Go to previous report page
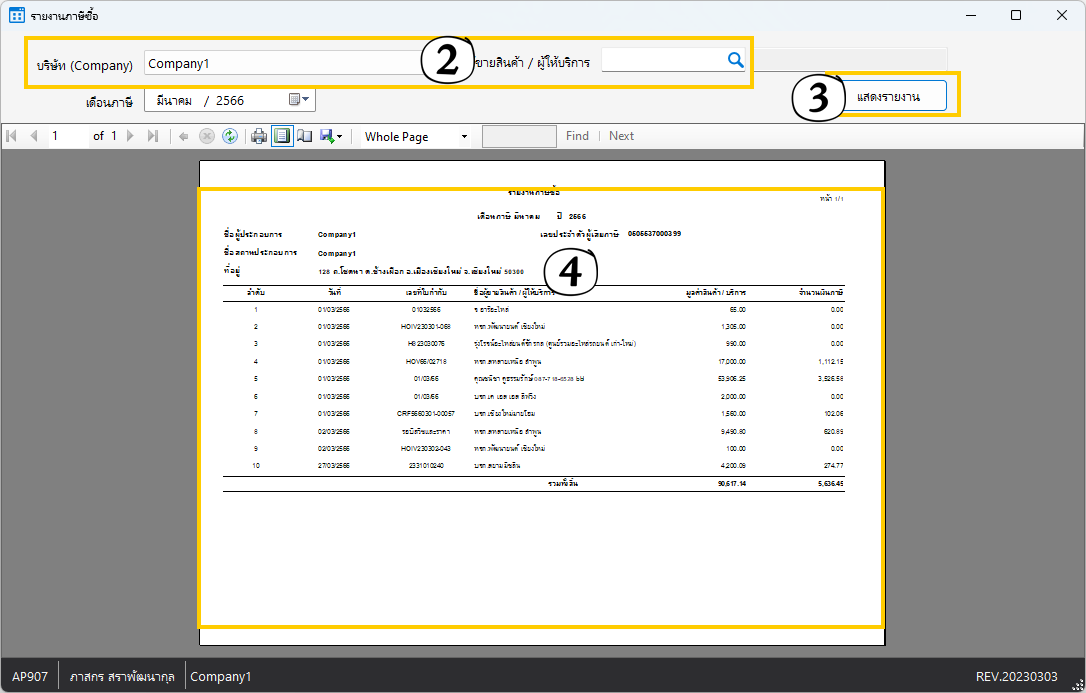Viewport: 1086px width, 693px height. coord(33,136)
